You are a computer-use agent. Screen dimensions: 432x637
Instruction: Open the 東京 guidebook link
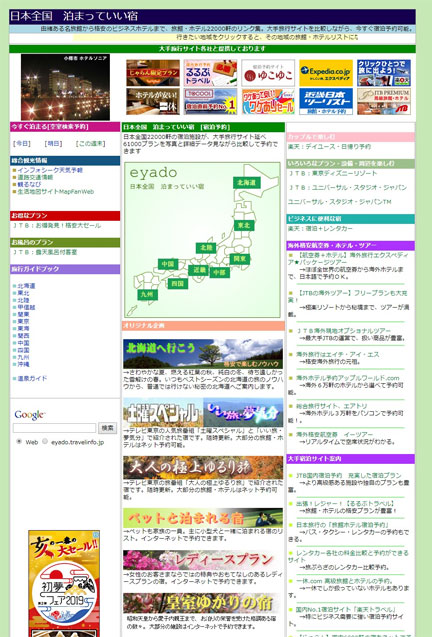23,321
